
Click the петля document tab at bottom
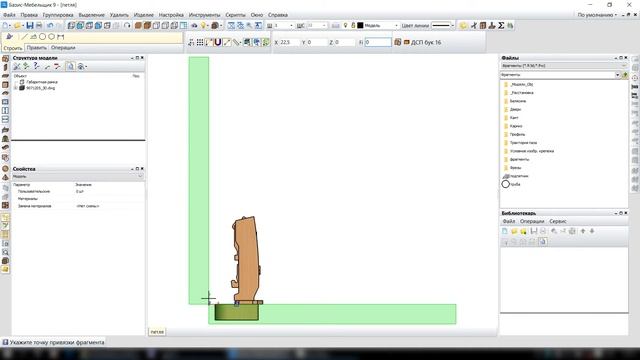coord(157,332)
